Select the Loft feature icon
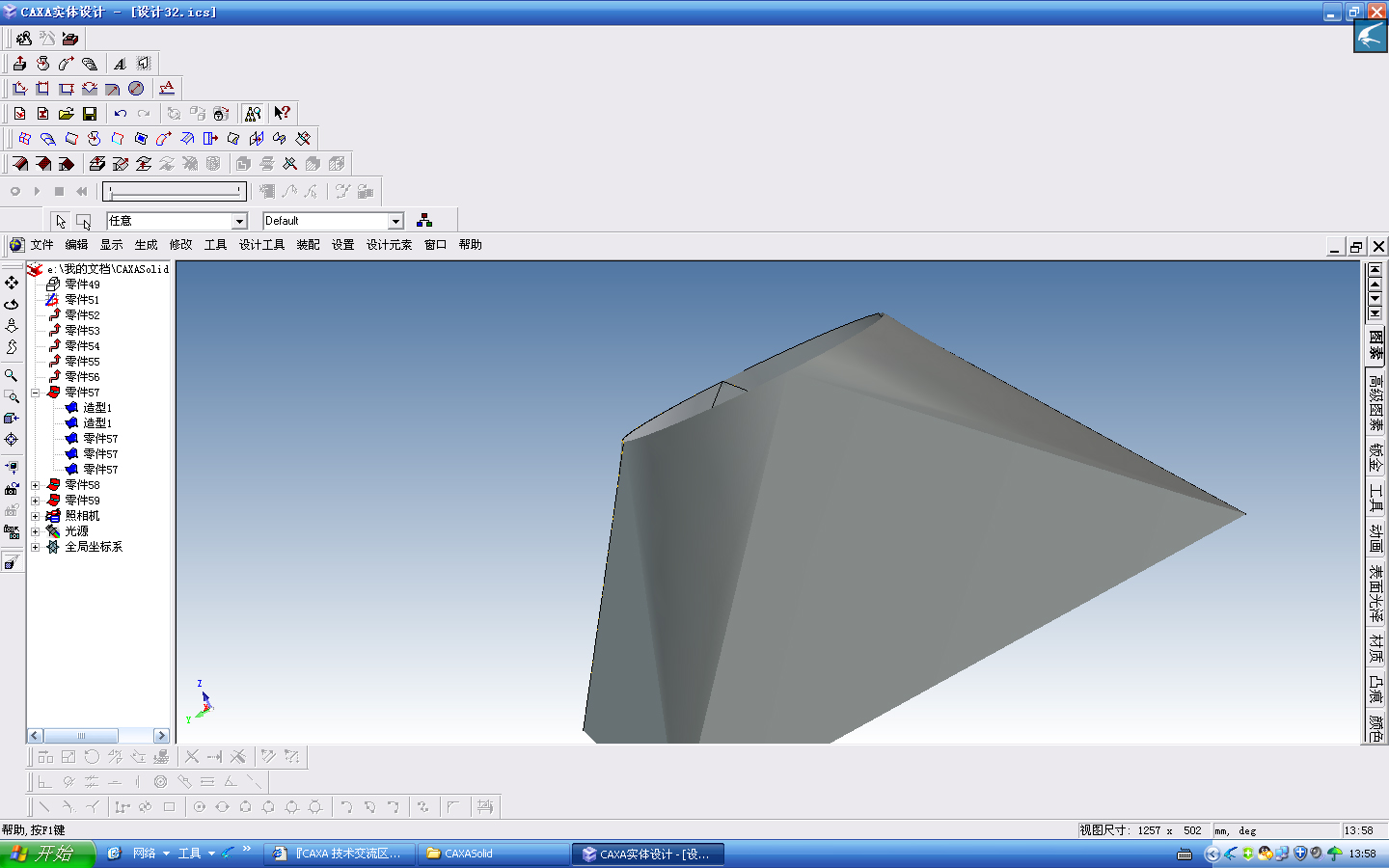The image size is (1389, 868). click(x=90, y=64)
